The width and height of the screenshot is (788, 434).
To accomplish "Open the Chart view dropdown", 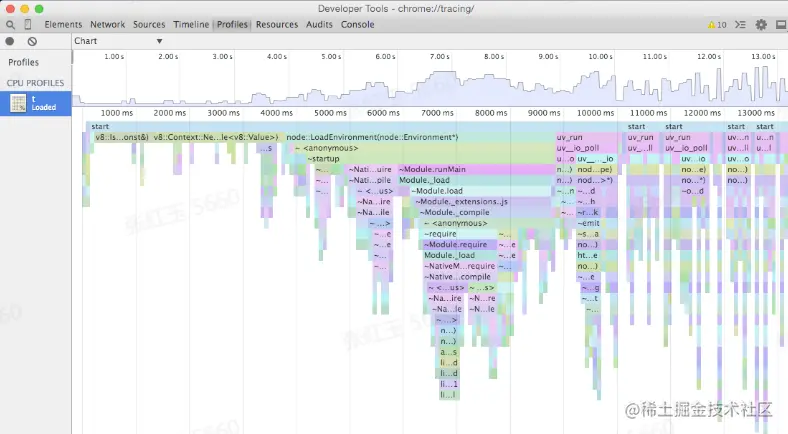I will (119, 41).
